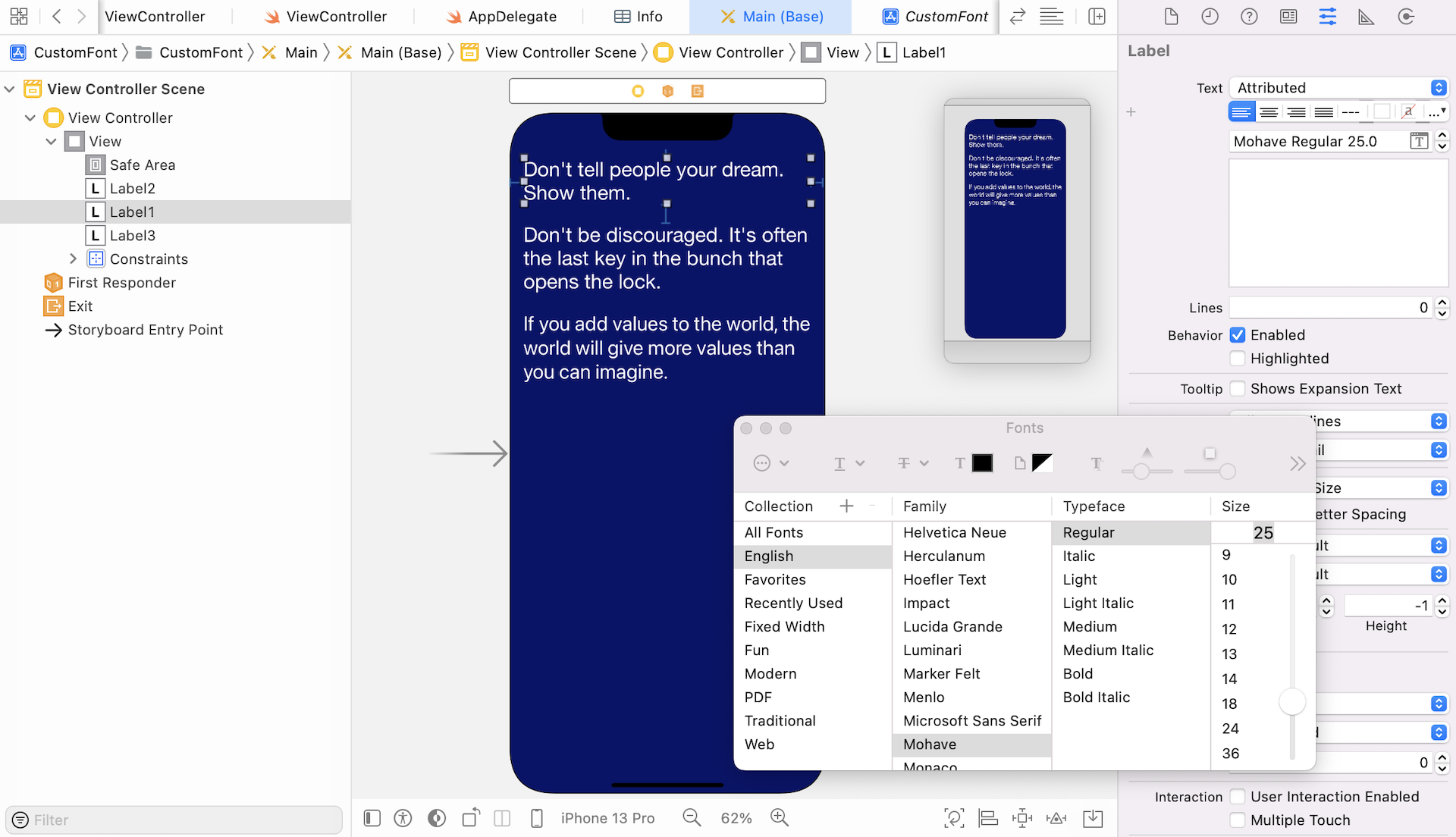1456x837 pixels.
Task: Open the Add New Constraints icon
Action: point(1021,817)
